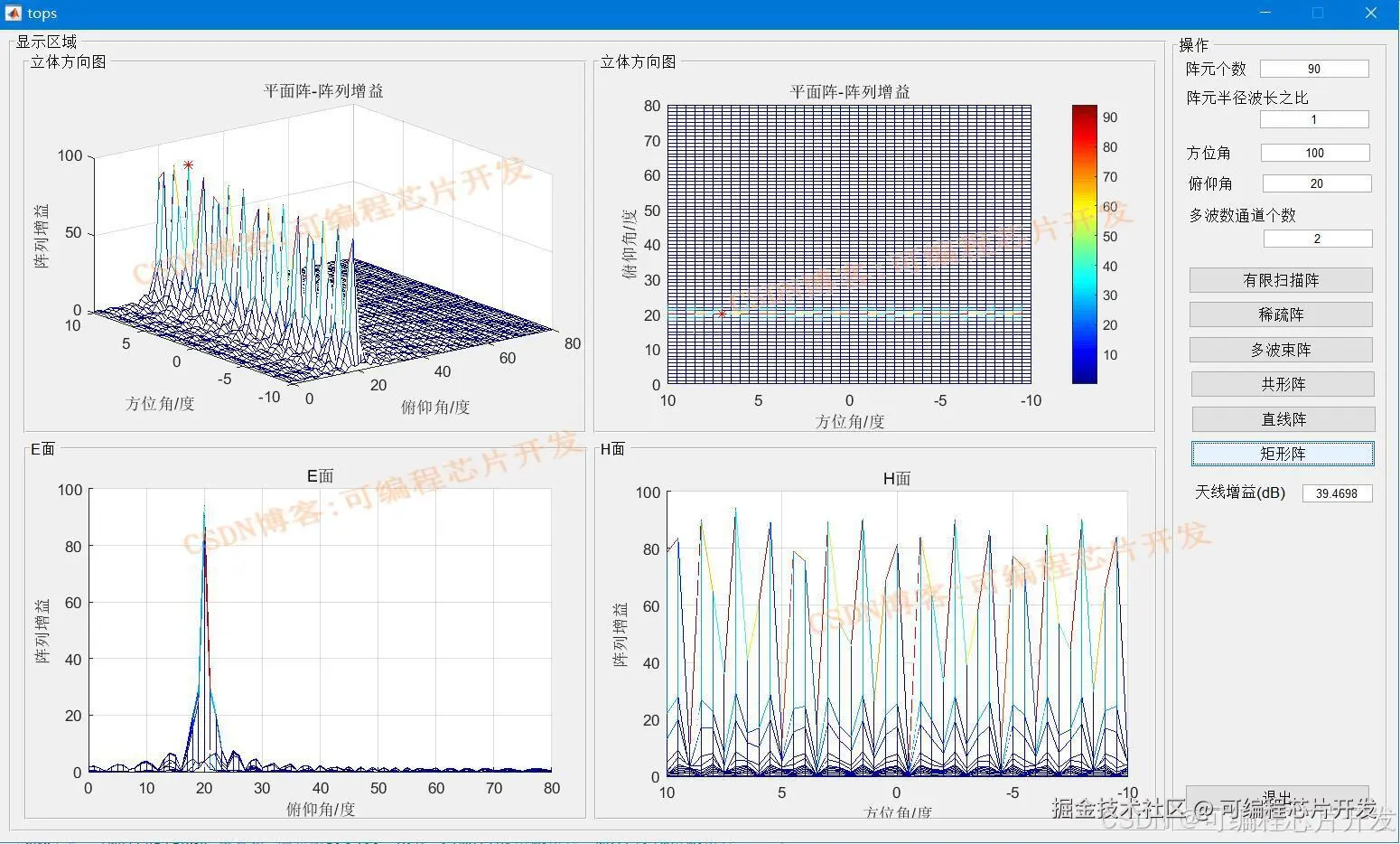Screen dimensions: 1400x844
Task: Click the 多波数通道个数 label
Action: pos(1242,215)
